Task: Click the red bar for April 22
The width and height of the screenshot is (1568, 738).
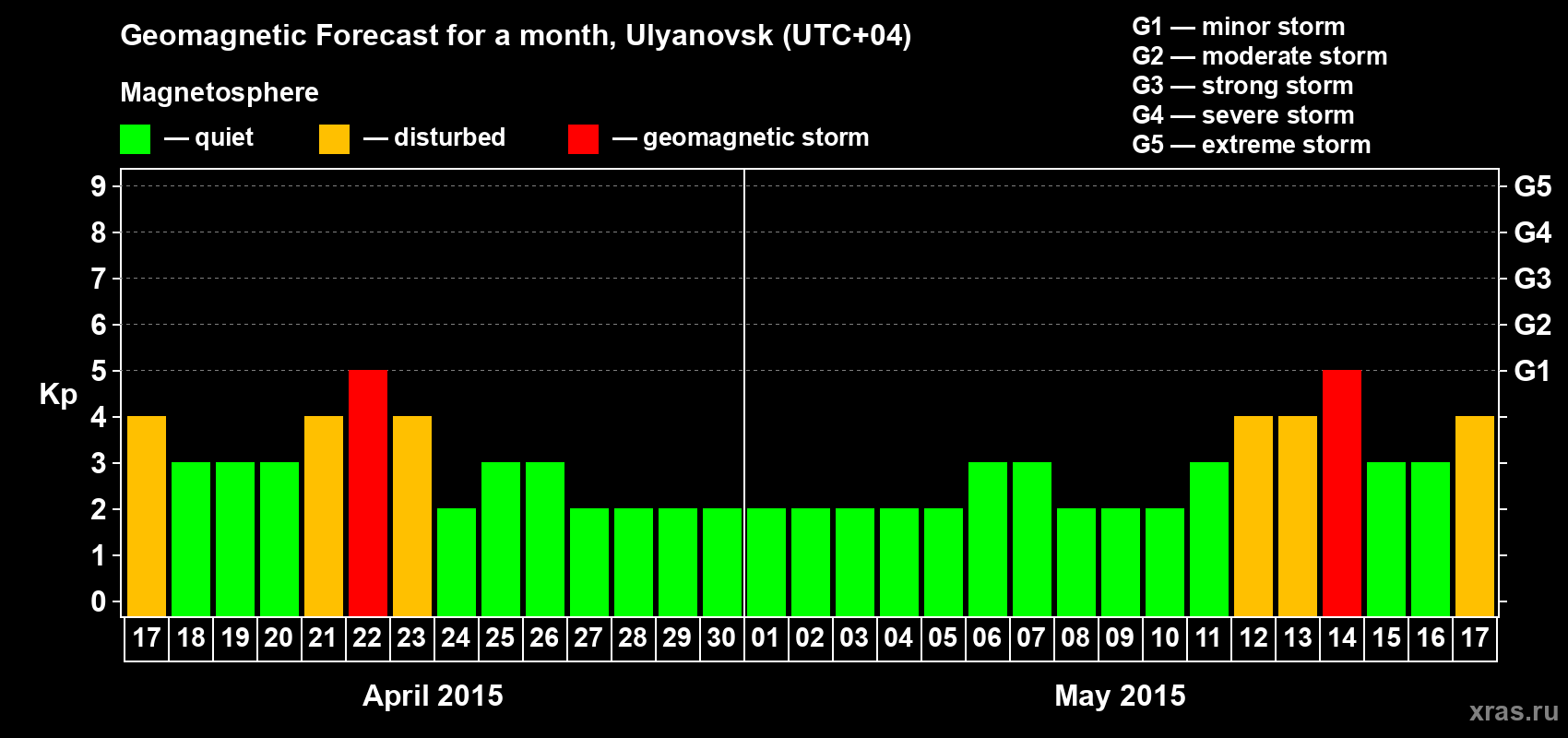Action: pos(368,493)
